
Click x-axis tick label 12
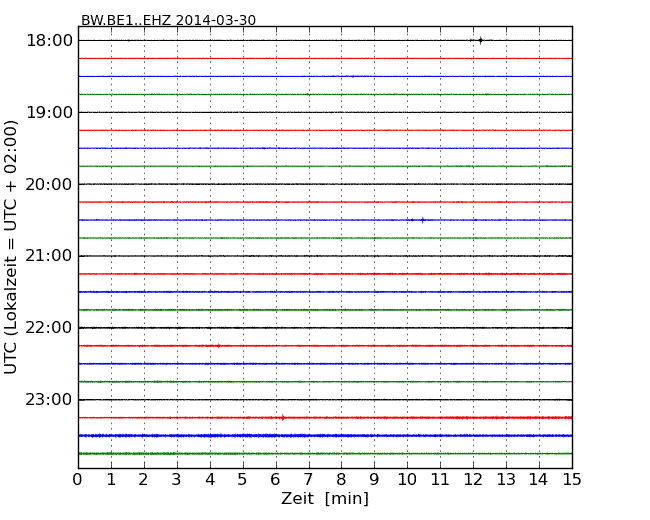[x=473, y=479]
